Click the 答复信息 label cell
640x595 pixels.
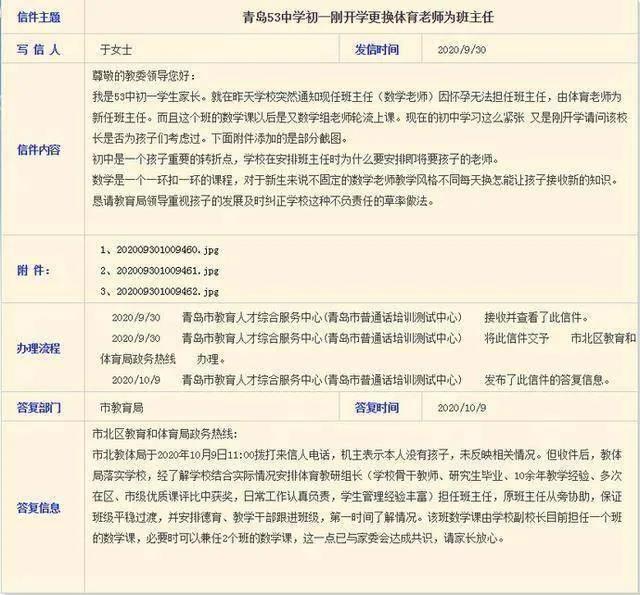(40, 508)
